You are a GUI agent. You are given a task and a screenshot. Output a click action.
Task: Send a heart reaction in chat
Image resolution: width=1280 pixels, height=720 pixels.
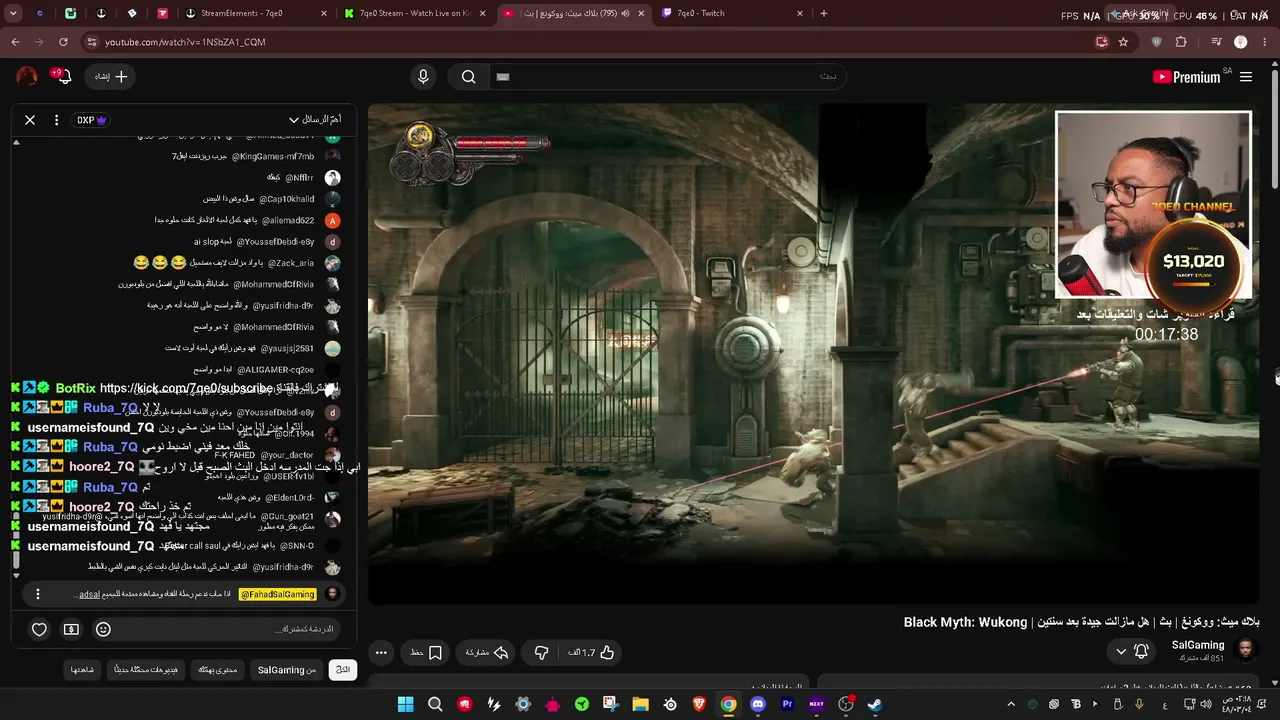pos(39,629)
